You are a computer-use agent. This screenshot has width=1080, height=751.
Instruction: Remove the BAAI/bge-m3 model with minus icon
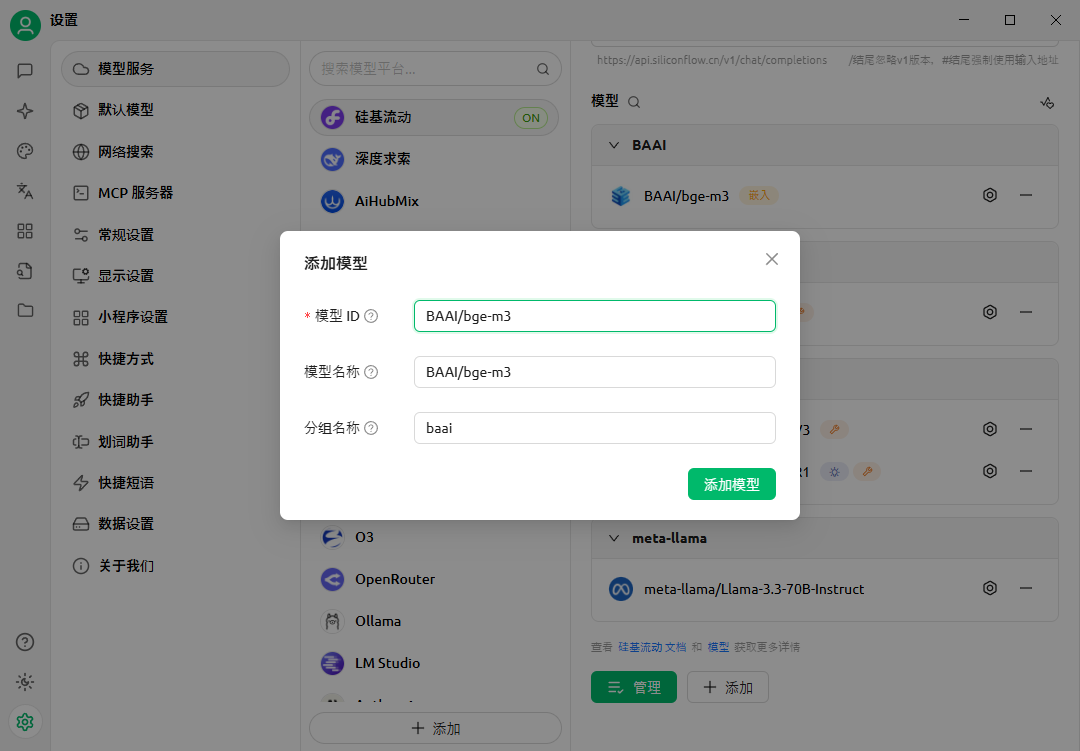[x=1026, y=195]
